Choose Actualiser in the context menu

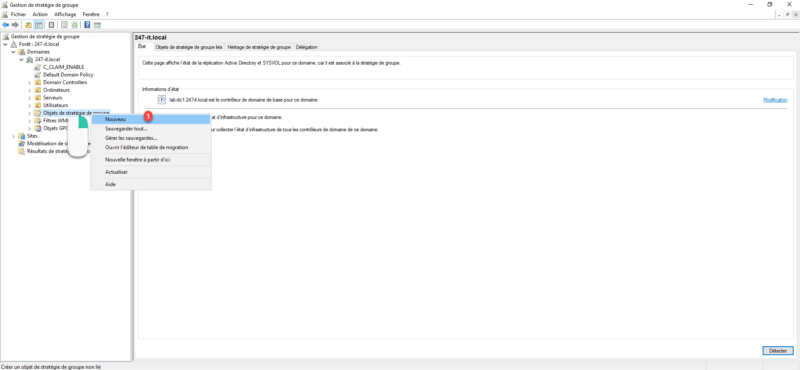point(151,172)
